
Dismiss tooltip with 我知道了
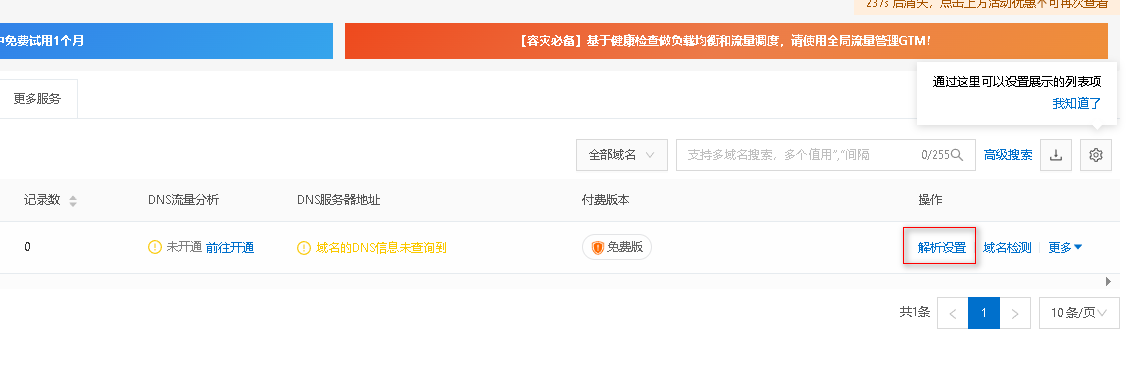[1077, 103]
